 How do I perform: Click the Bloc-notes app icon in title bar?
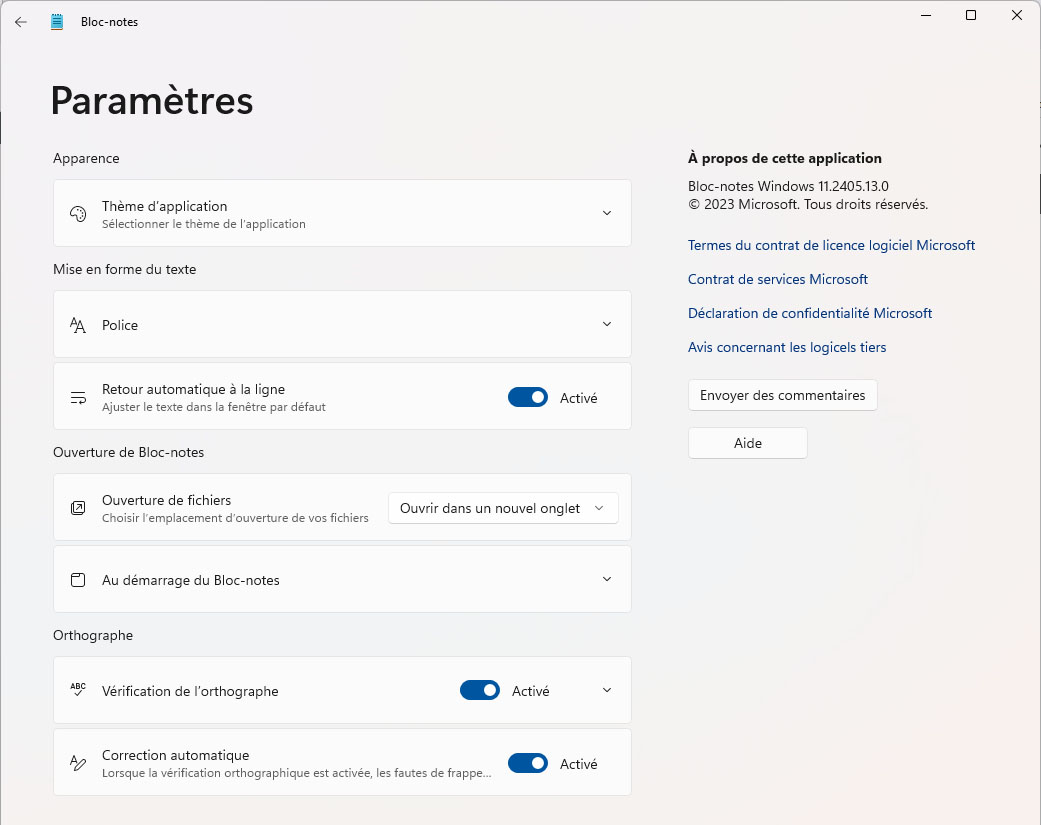point(57,22)
